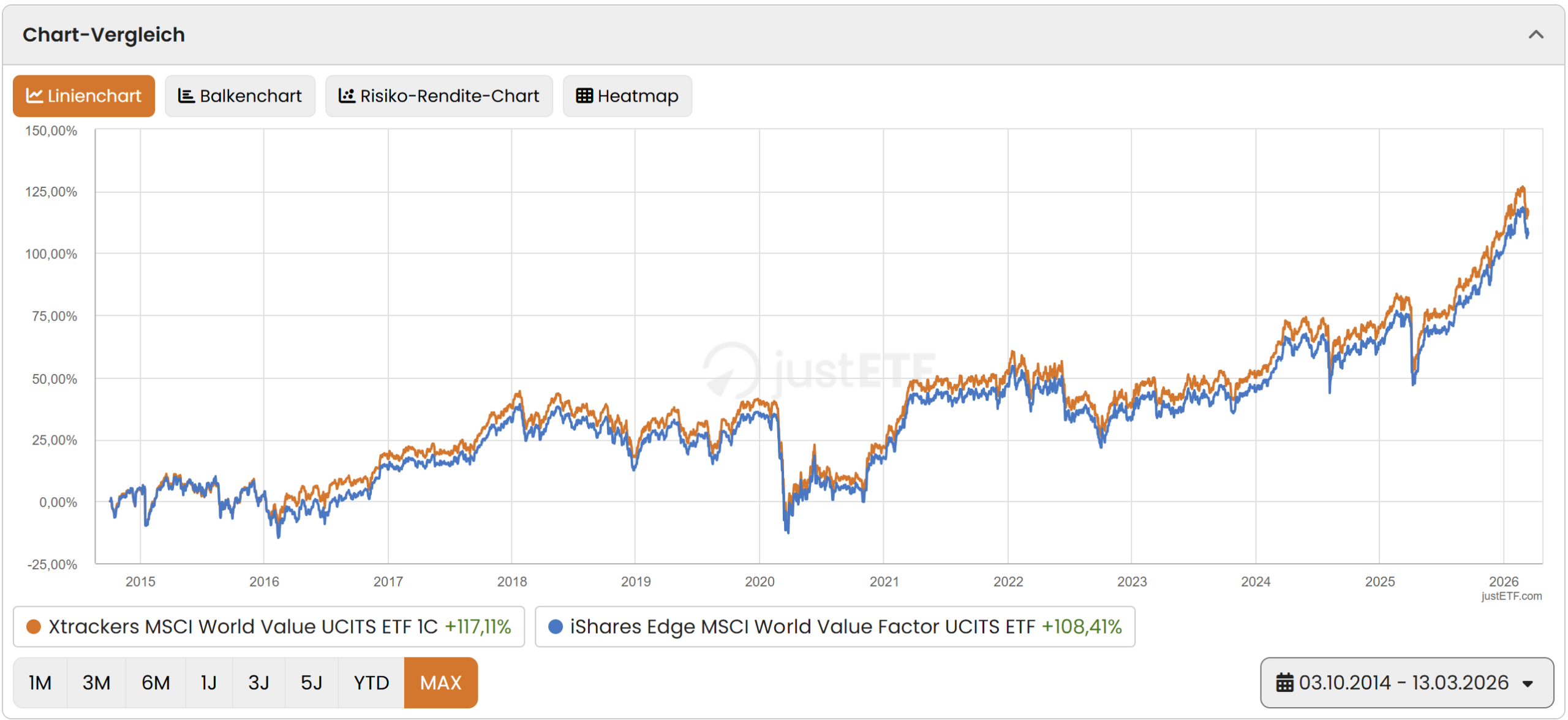Select the YTD time range

371,683
